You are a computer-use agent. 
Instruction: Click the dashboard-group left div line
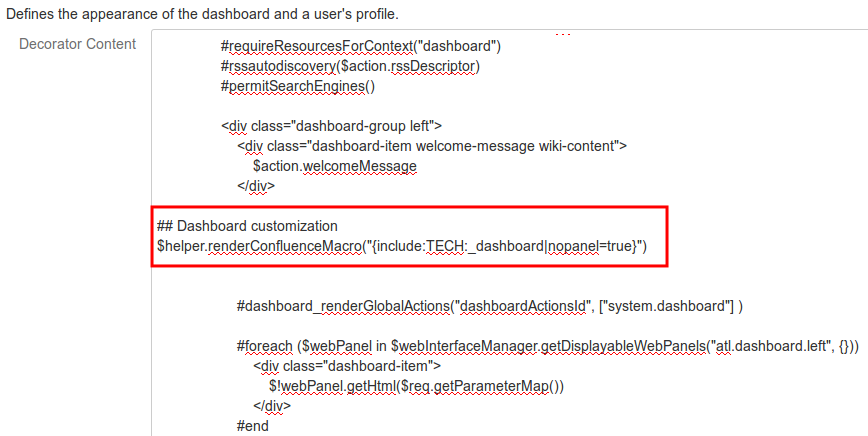coord(331,126)
